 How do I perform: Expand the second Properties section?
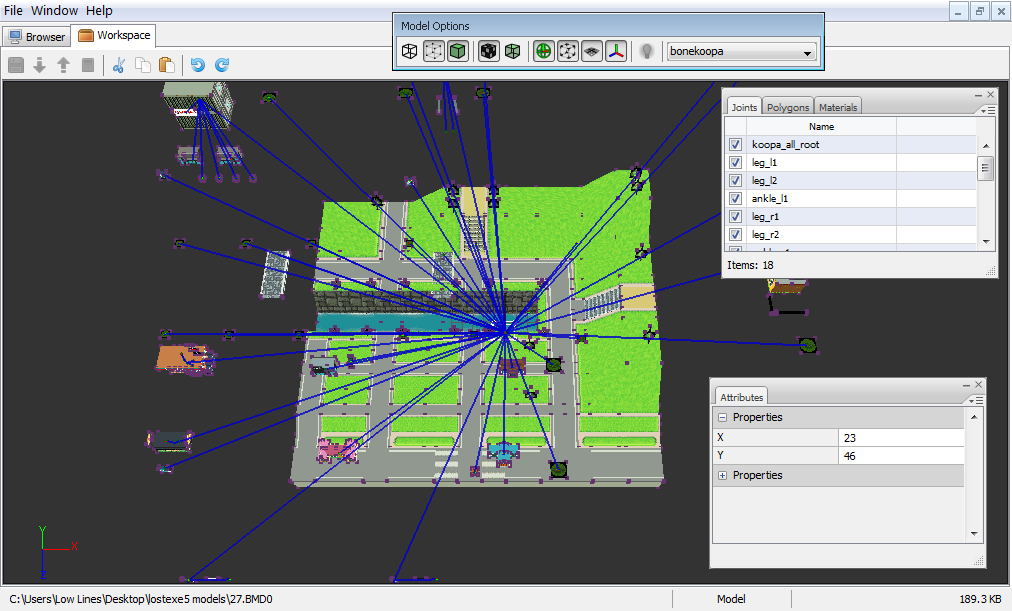[x=722, y=476]
